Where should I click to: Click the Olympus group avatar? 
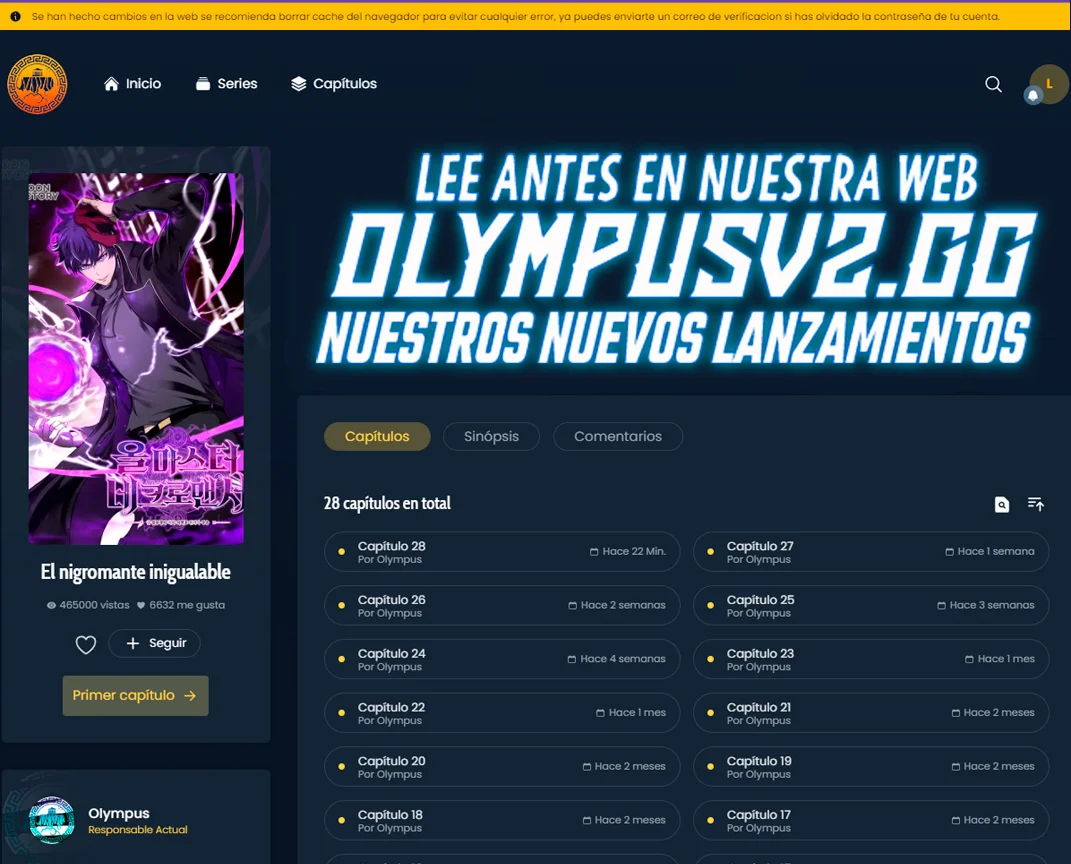click(51, 820)
